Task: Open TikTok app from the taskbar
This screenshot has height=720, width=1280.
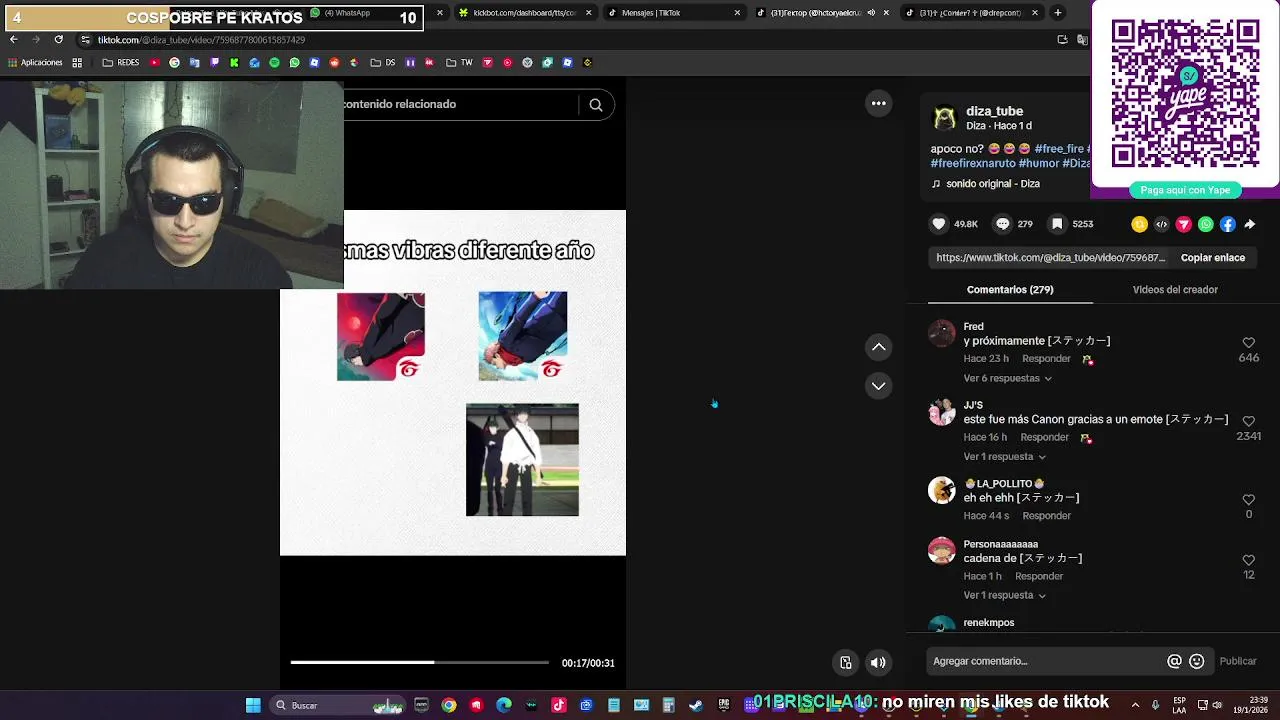Action: point(558,705)
